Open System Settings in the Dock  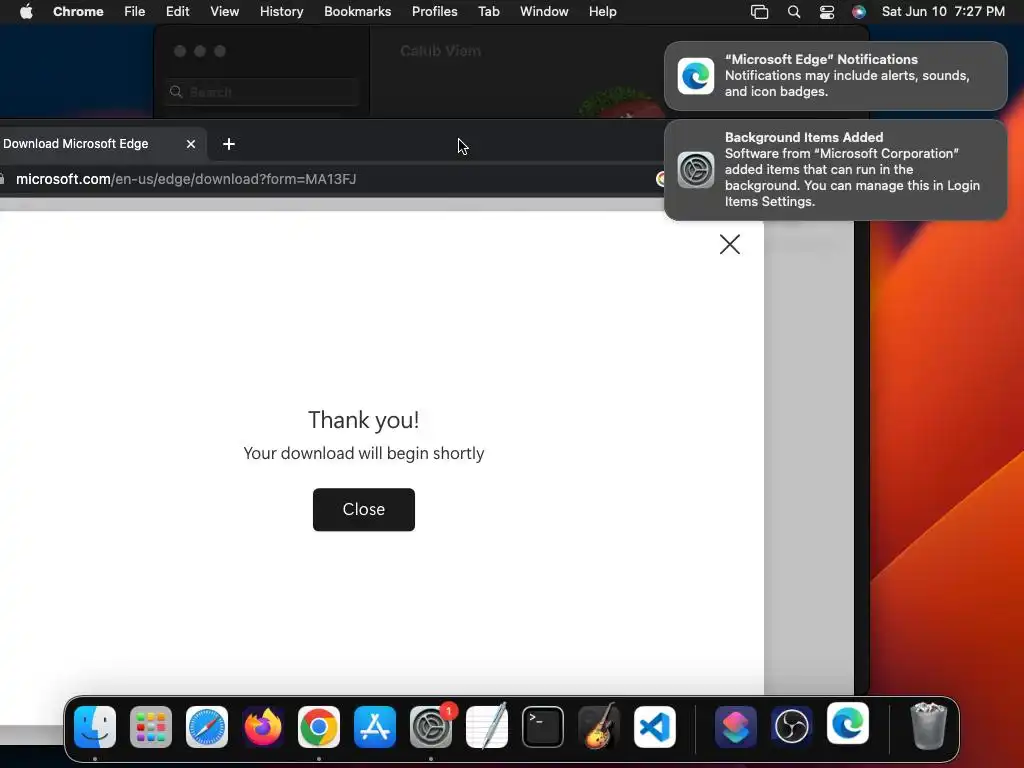[431, 727]
